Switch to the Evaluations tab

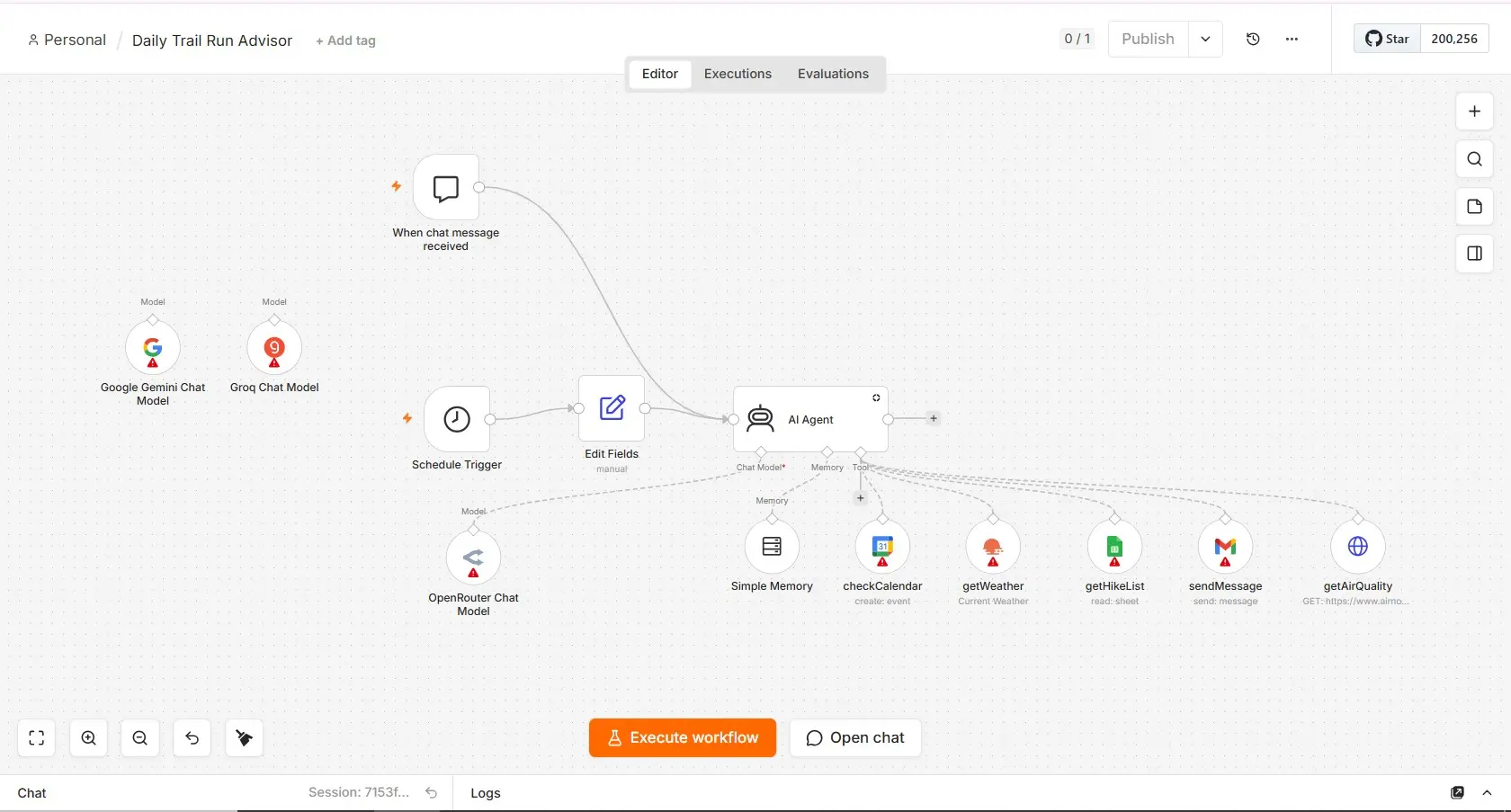coord(833,74)
